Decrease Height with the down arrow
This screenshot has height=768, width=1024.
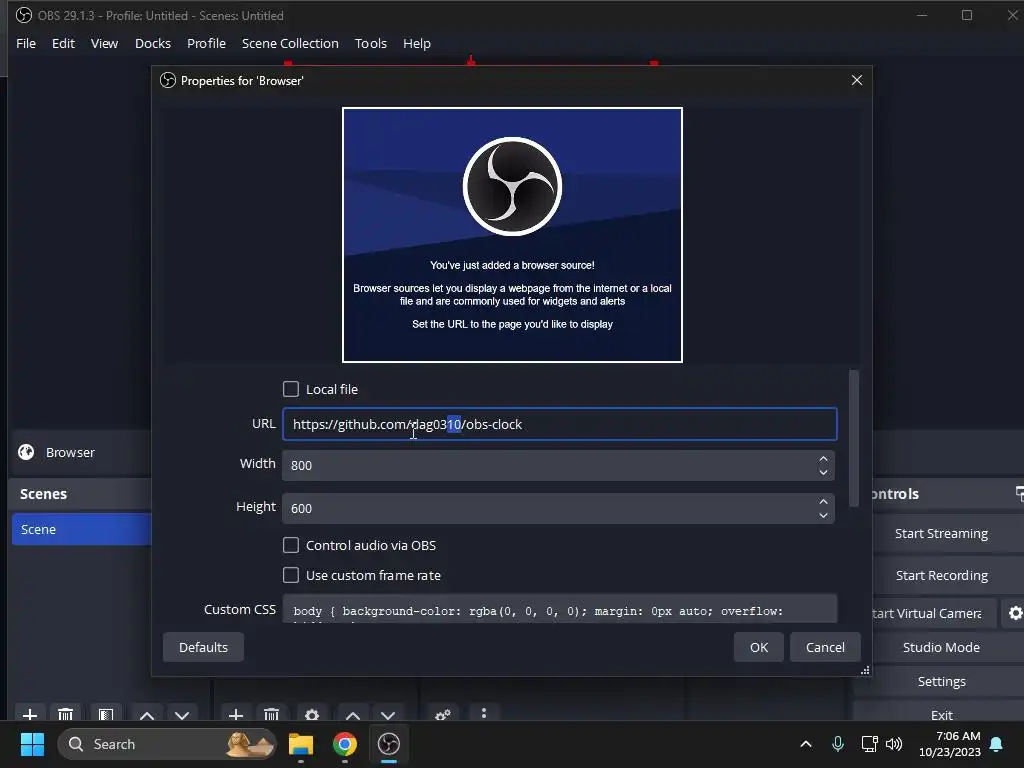click(824, 516)
